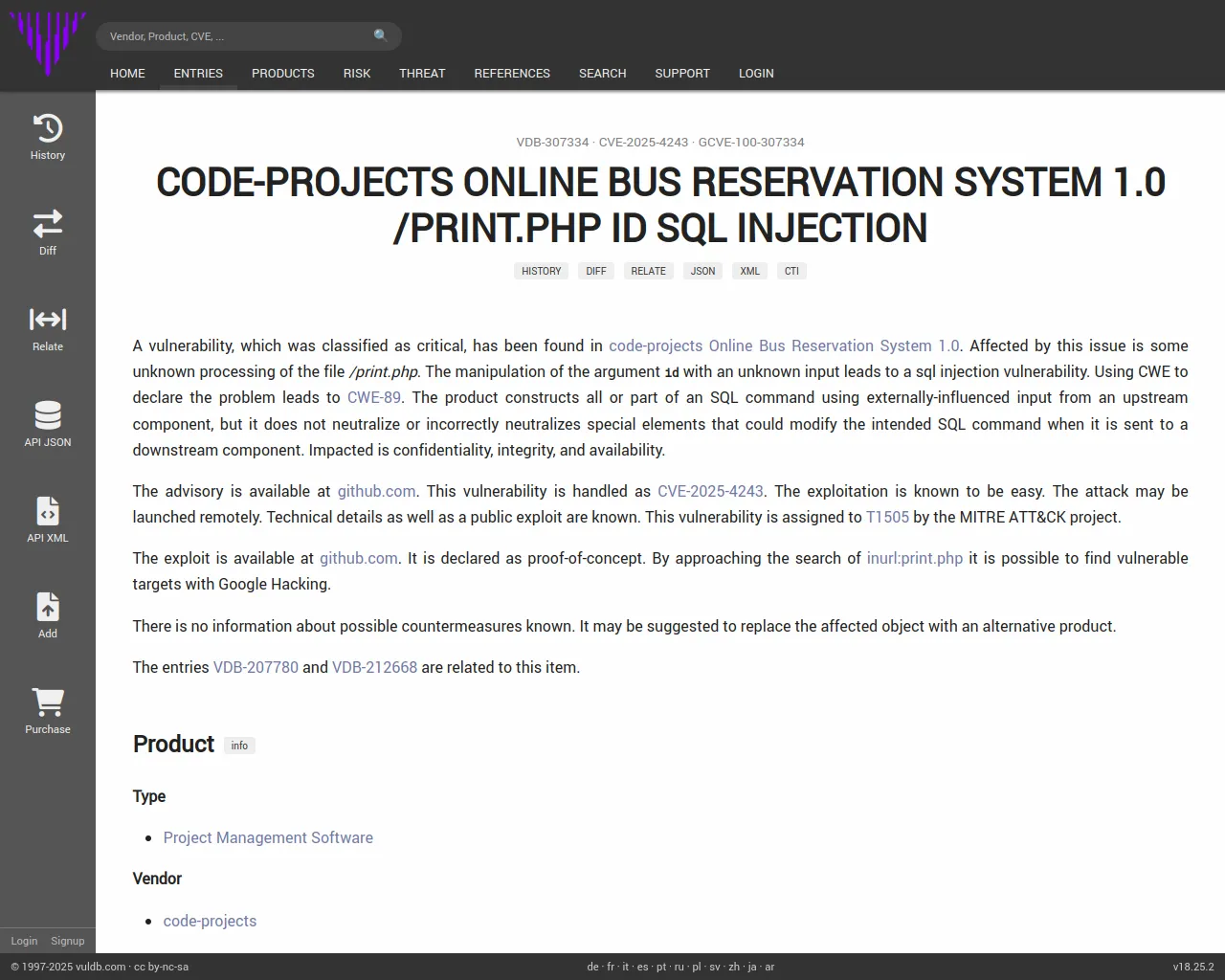This screenshot has width=1225, height=980.
Task: Go to the HOME menu item
Action: pyautogui.click(x=127, y=74)
